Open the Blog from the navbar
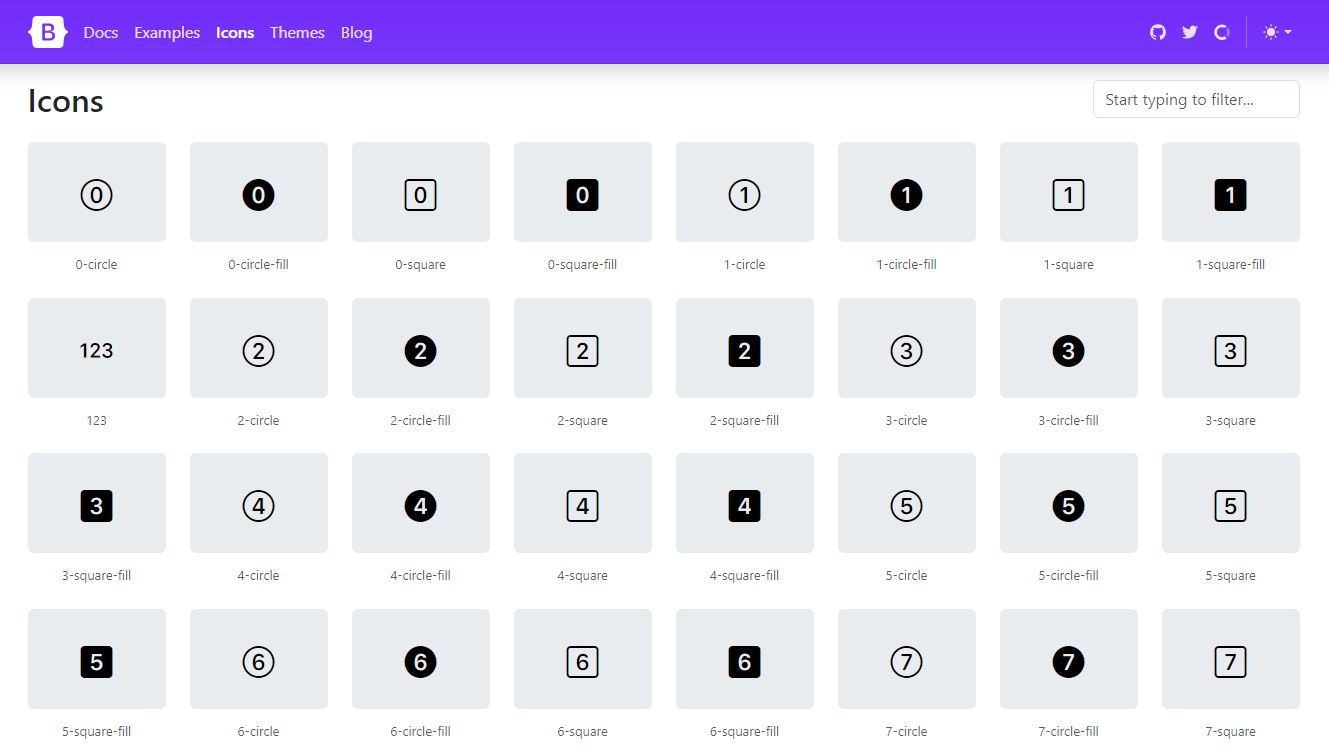Screen dimensions: 1329x756 tap(356, 32)
